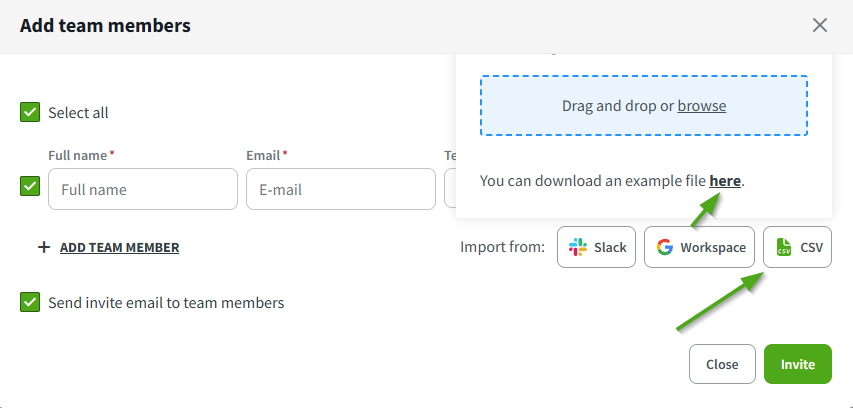
Task: Toggle the Select all checkbox
Action: 30,112
